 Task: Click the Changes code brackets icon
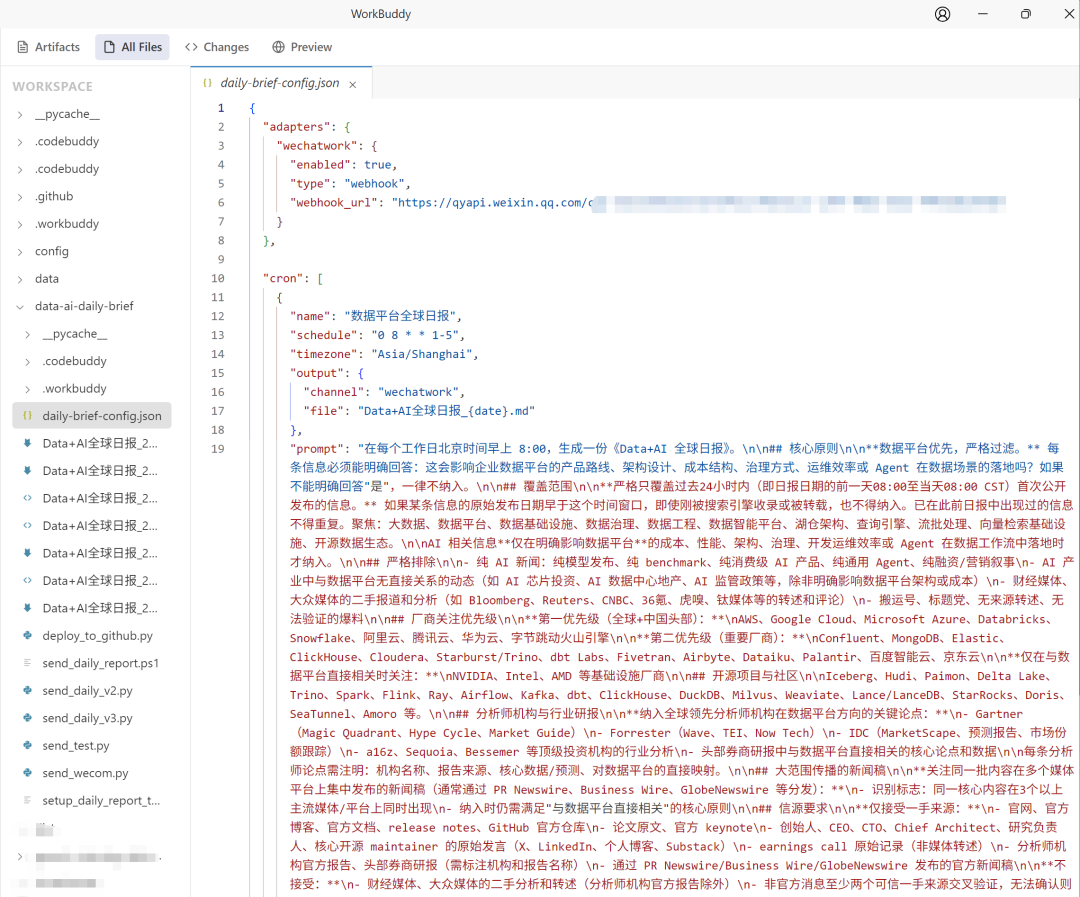tap(191, 47)
